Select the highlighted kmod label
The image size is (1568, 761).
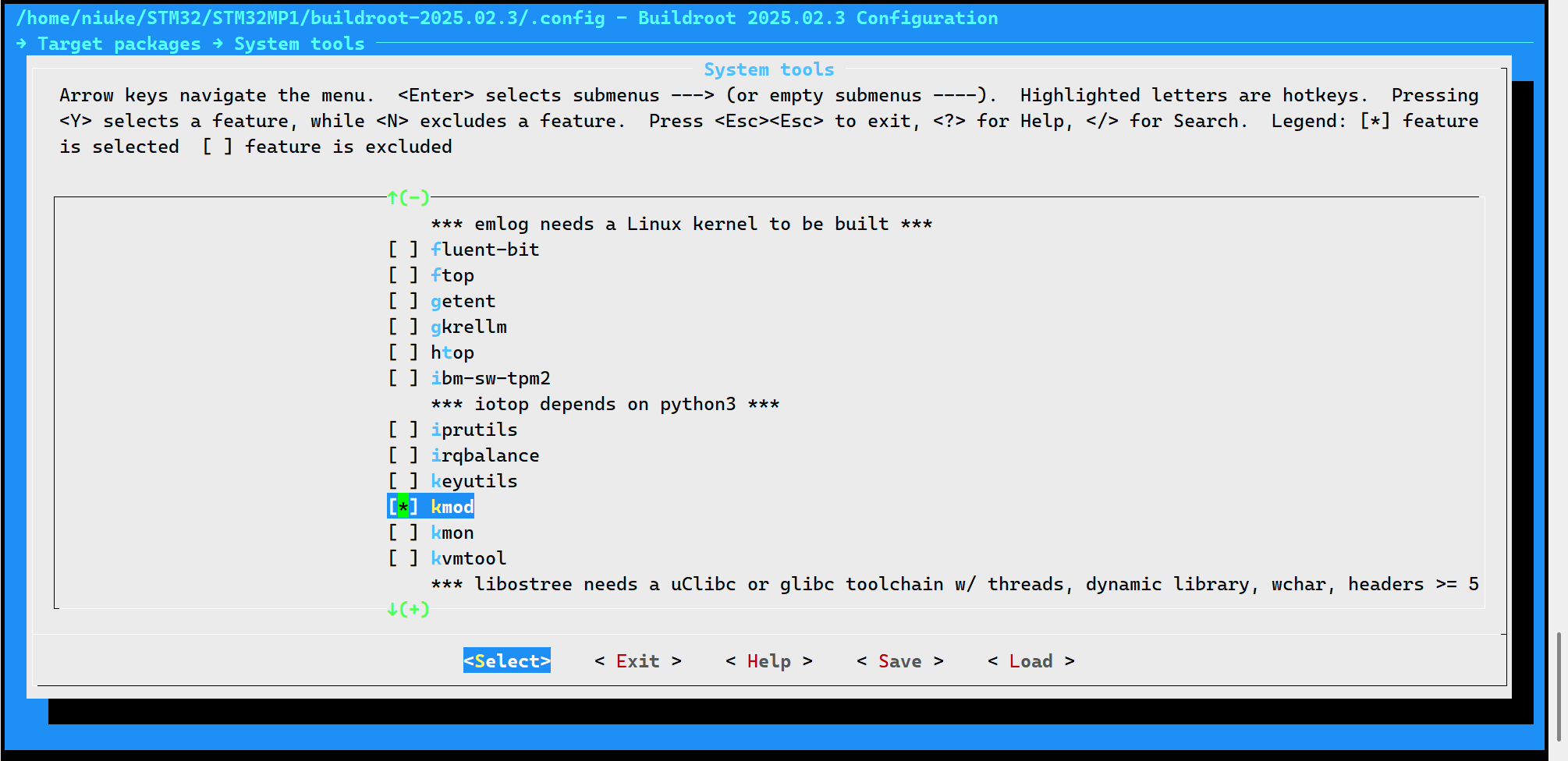tap(452, 507)
